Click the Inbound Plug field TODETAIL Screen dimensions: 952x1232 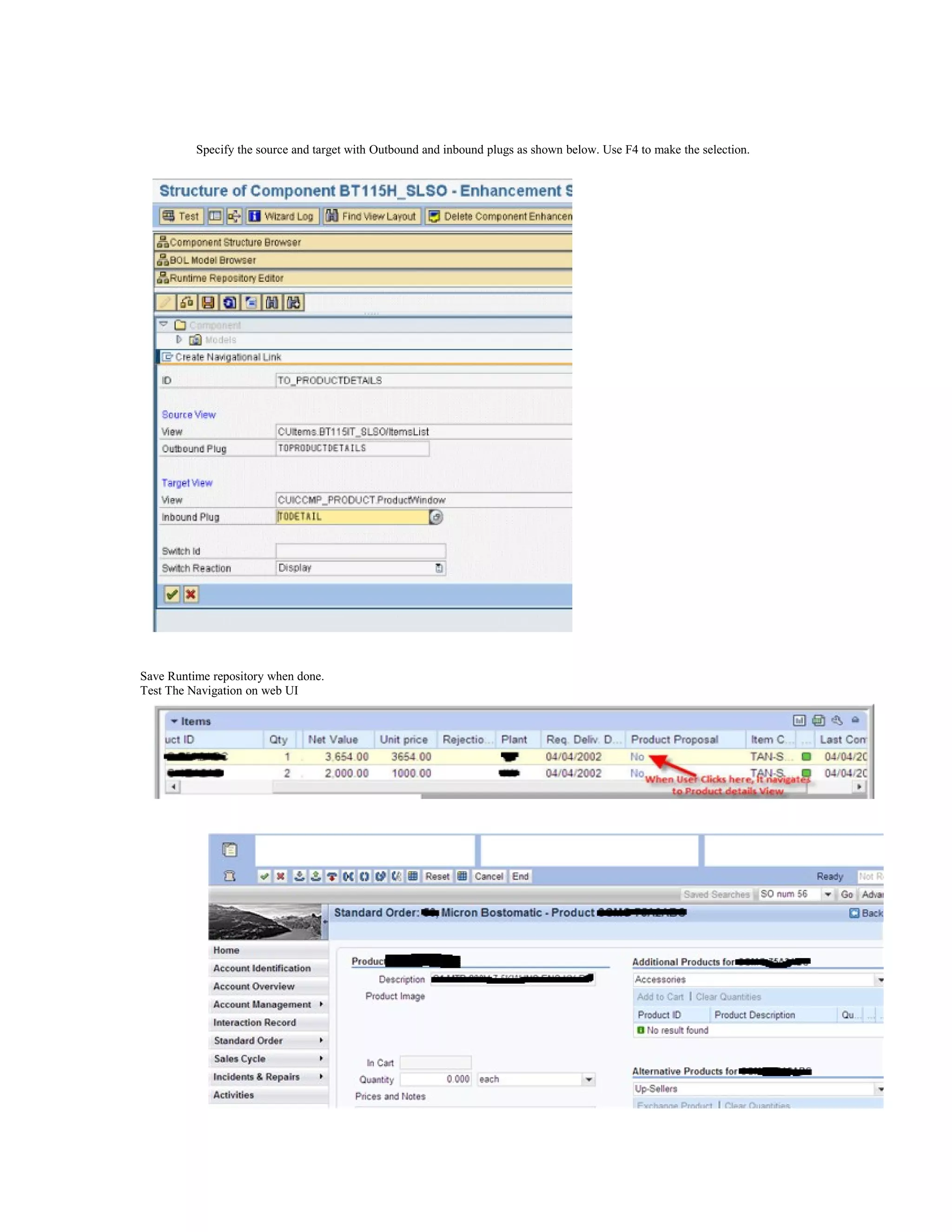click(352, 517)
